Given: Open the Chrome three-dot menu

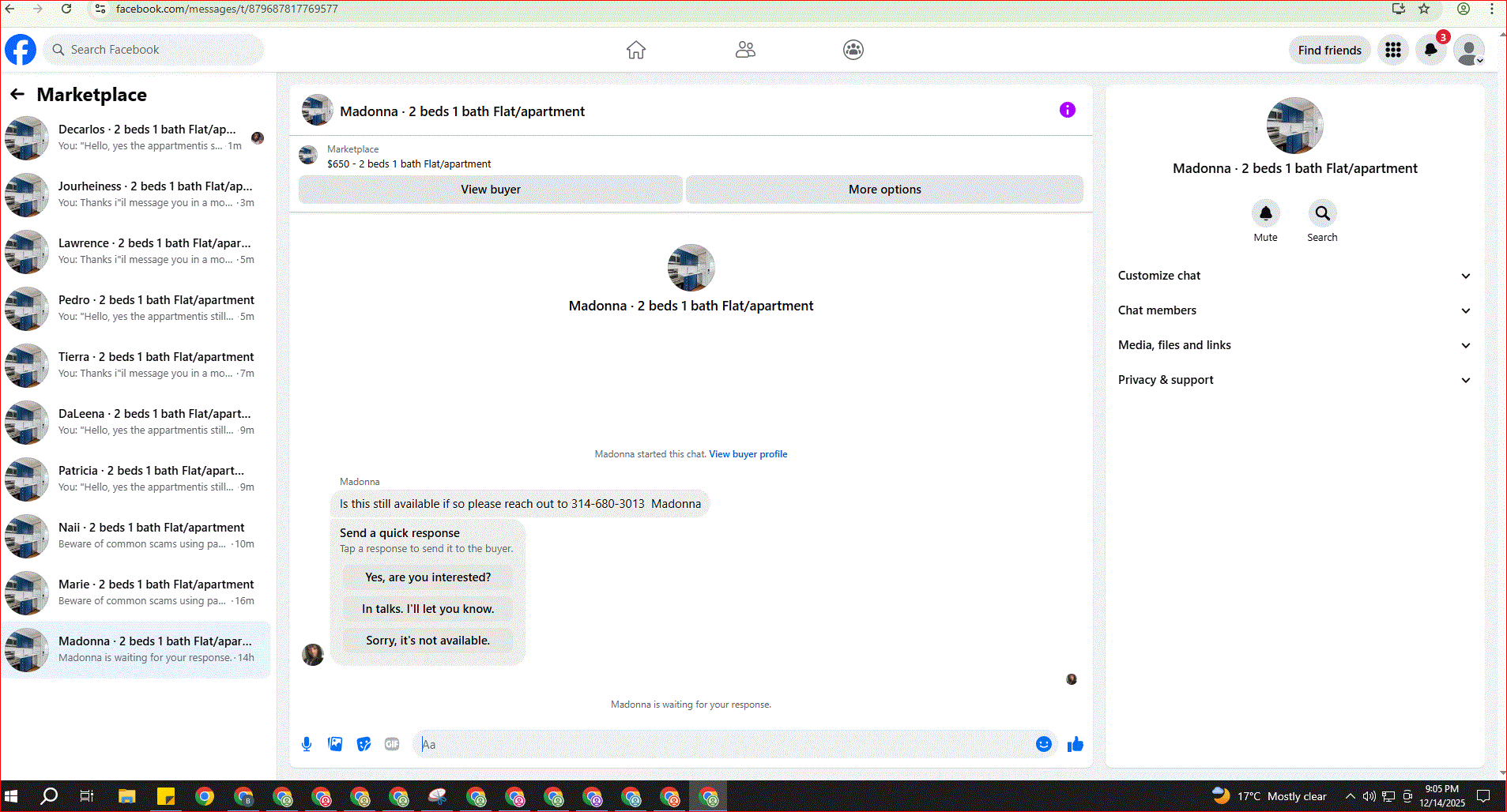Looking at the screenshot, I should pyautogui.click(x=1492, y=9).
